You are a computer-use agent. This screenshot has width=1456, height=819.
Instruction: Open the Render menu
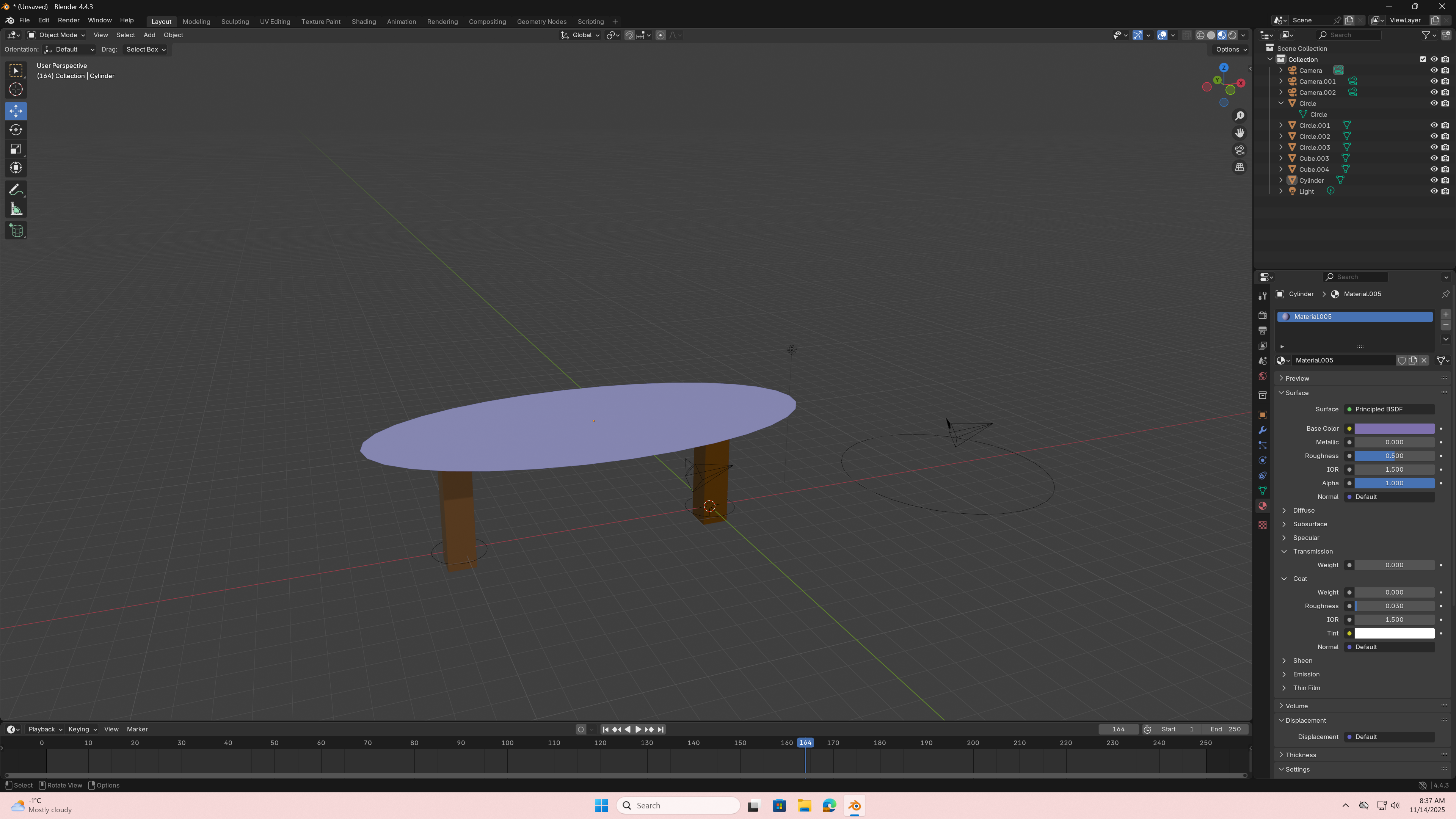coord(68,20)
